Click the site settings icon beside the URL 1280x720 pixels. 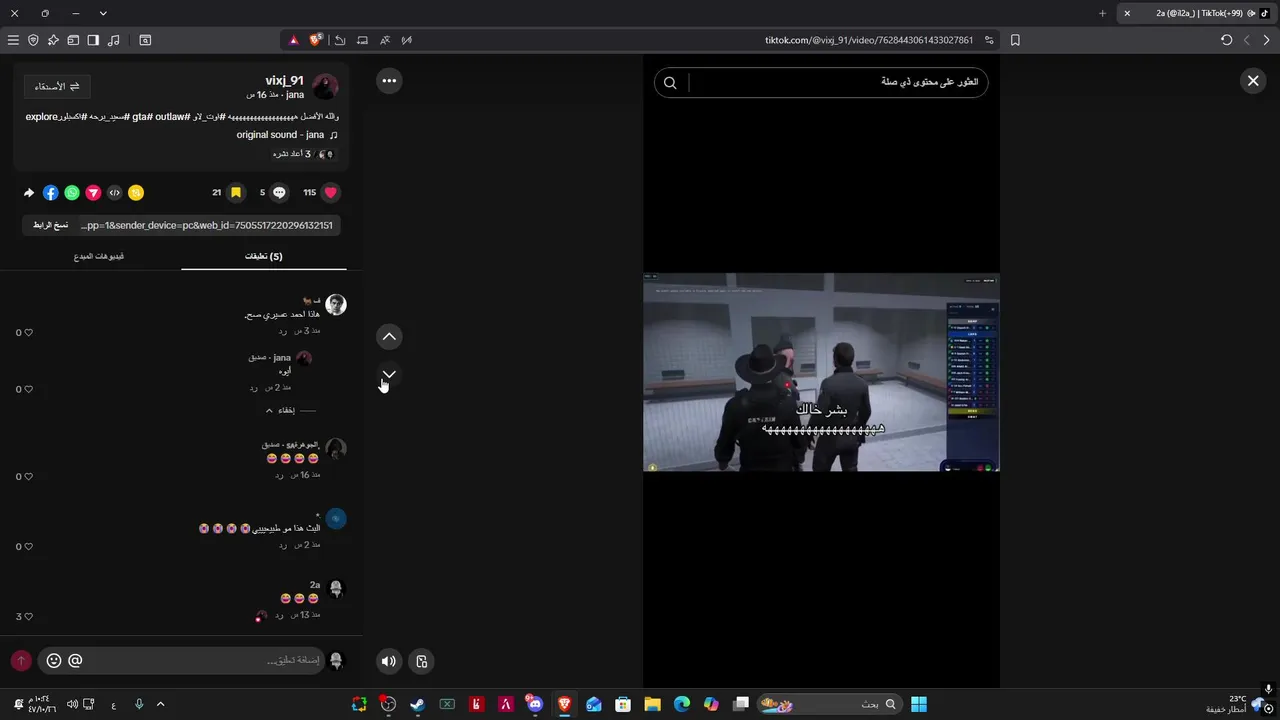click(x=989, y=40)
